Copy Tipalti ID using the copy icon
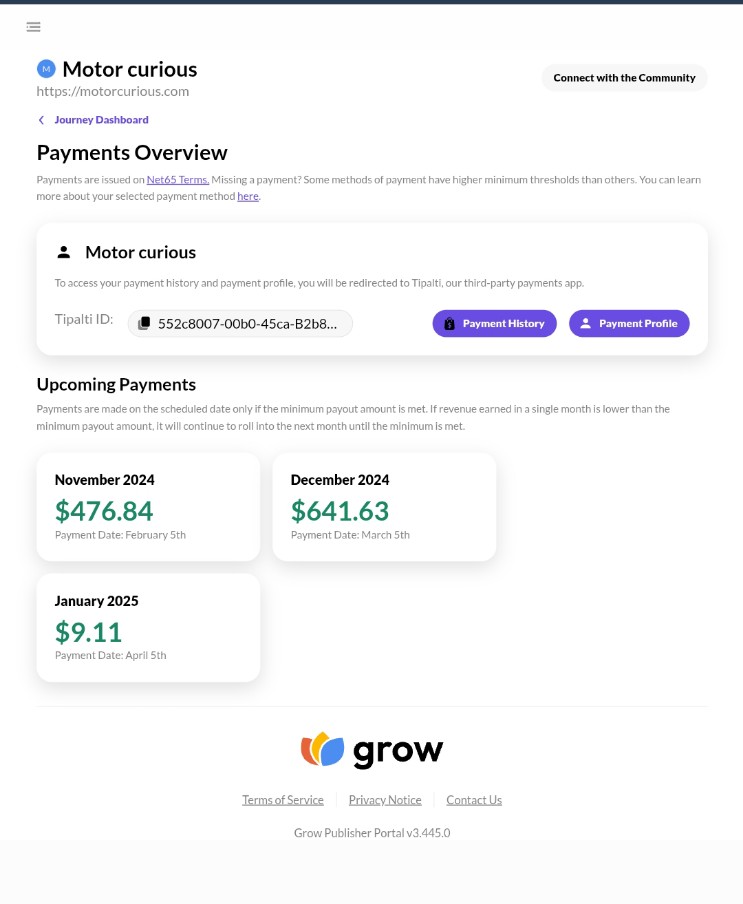The image size is (743, 904). 144,323
